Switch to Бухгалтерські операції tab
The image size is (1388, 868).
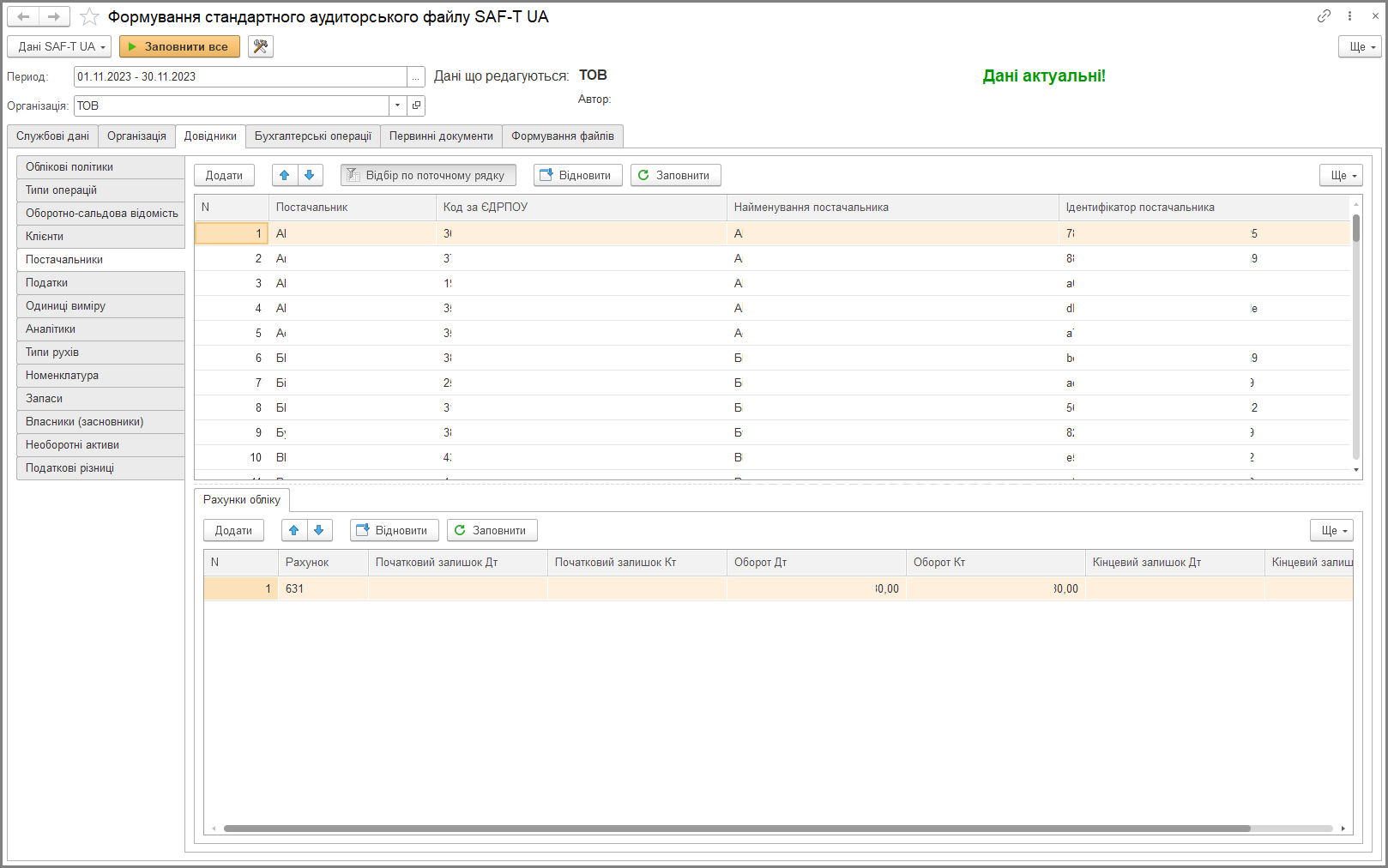[313, 136]
